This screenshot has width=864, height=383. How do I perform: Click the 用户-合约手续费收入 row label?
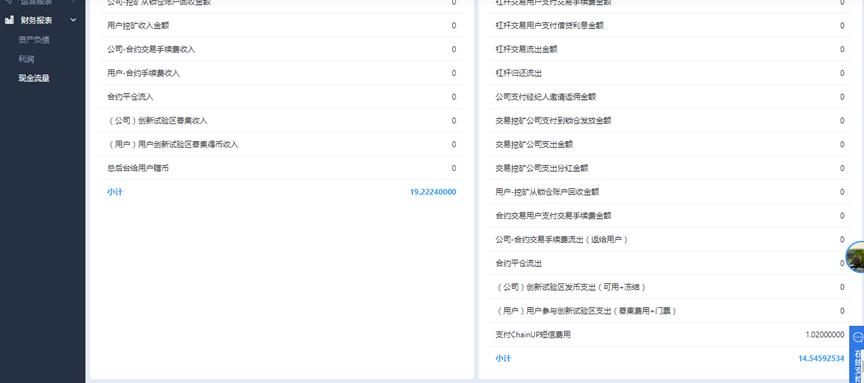pyautogui.click(x=143, y=73)
